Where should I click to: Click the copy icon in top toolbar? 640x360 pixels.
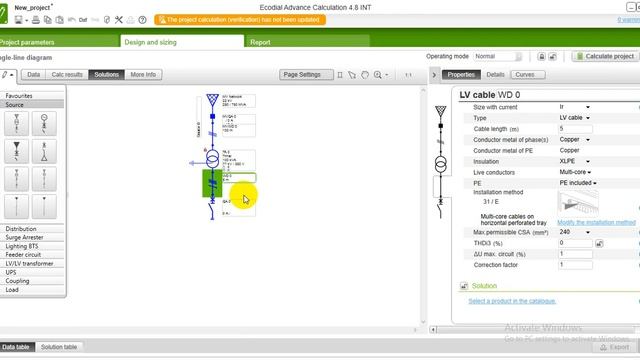pos(48,20)
